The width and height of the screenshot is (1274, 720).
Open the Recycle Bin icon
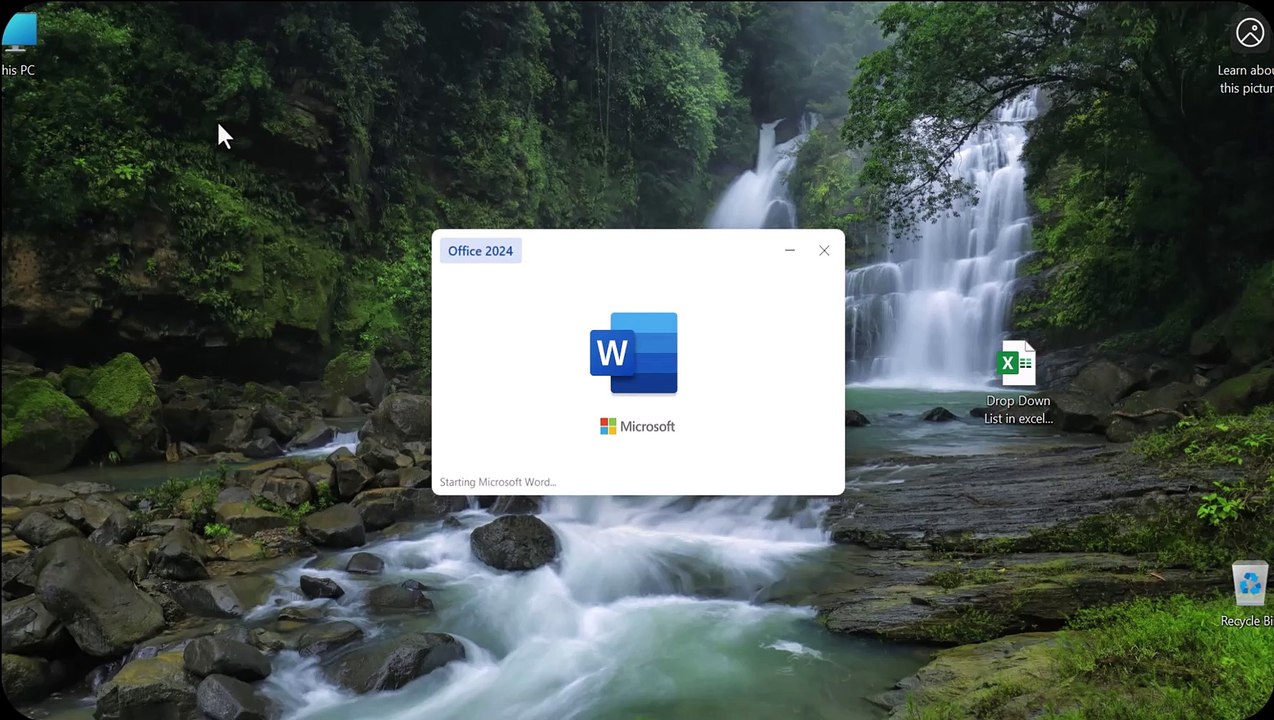tap(1250, 583)
